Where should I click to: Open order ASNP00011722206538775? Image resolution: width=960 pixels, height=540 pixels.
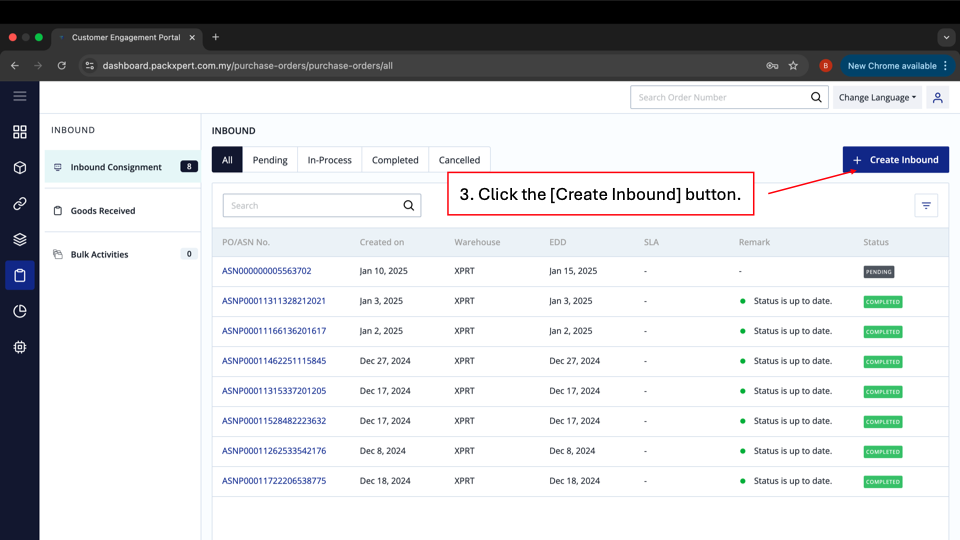pyautogui.click(x=274, y=481)
